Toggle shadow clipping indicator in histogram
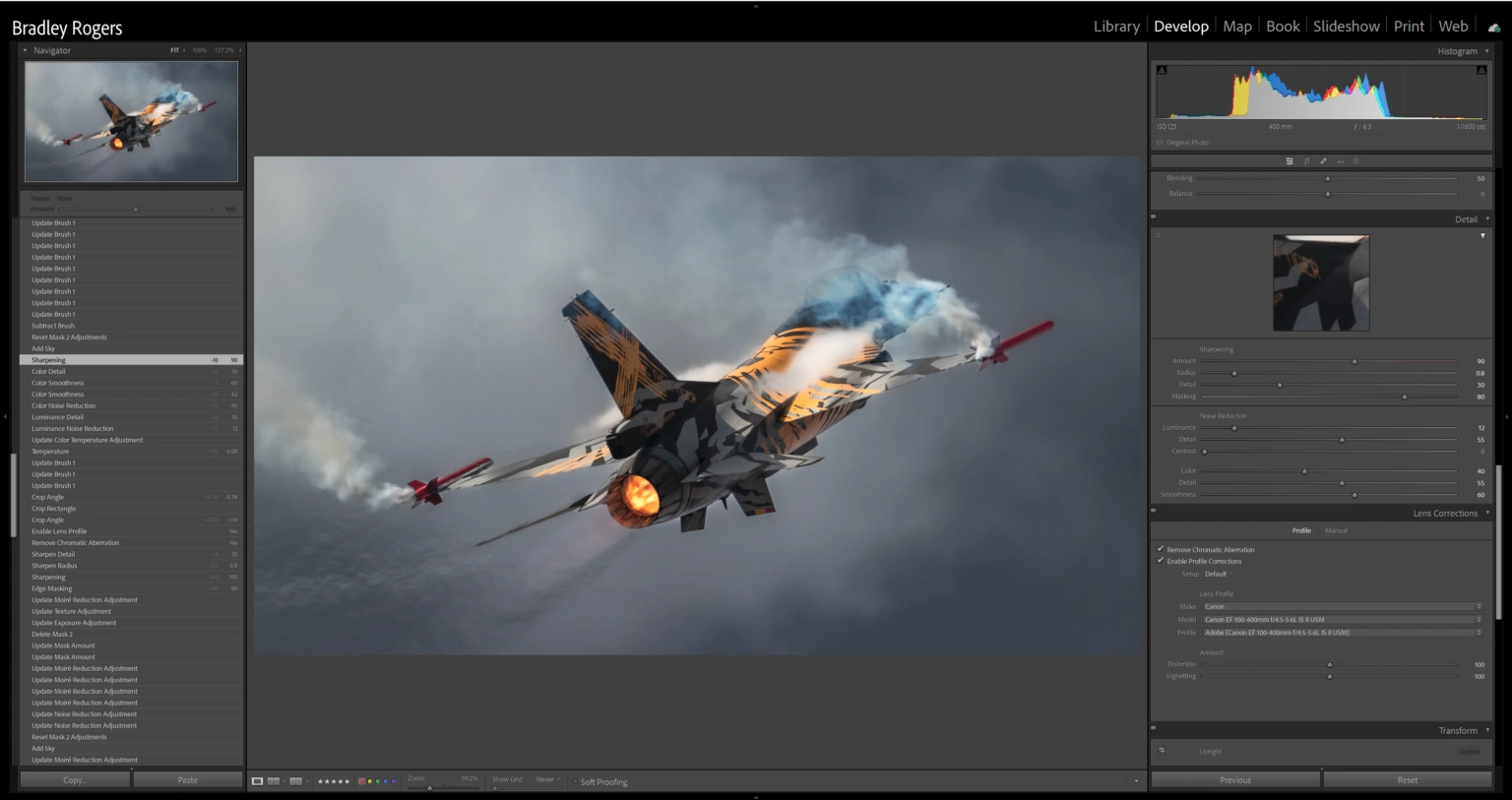This screenshot has height=800, width=1512. coord(1162,70)
